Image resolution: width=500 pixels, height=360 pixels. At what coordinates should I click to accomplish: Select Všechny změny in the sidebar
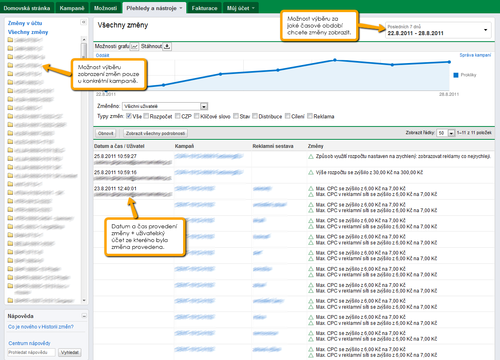[x=28, y=32]
